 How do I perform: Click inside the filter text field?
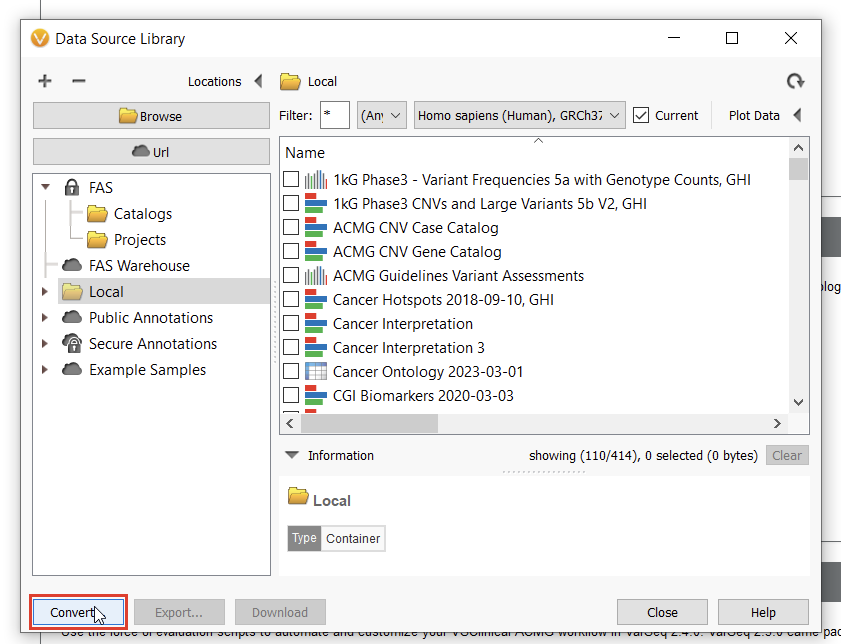(x=335, y=115)
